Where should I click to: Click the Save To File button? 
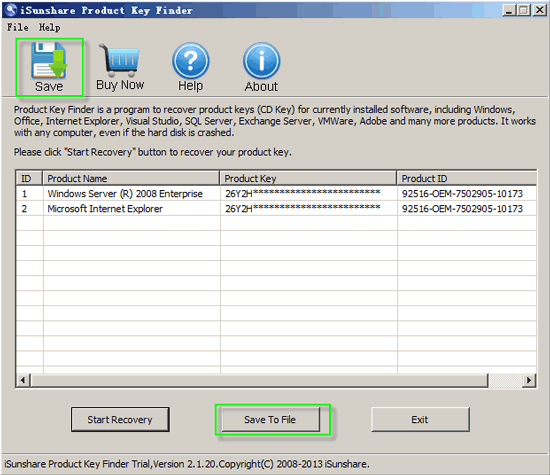click(x=270, y=419)
